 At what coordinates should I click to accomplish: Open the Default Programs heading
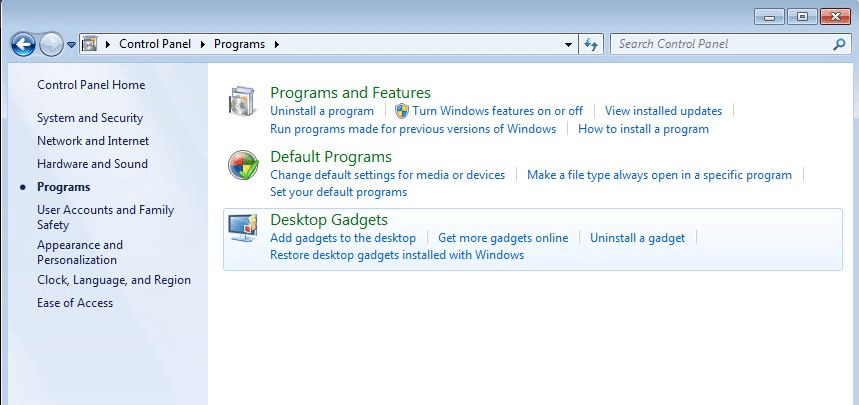(331, 157)
